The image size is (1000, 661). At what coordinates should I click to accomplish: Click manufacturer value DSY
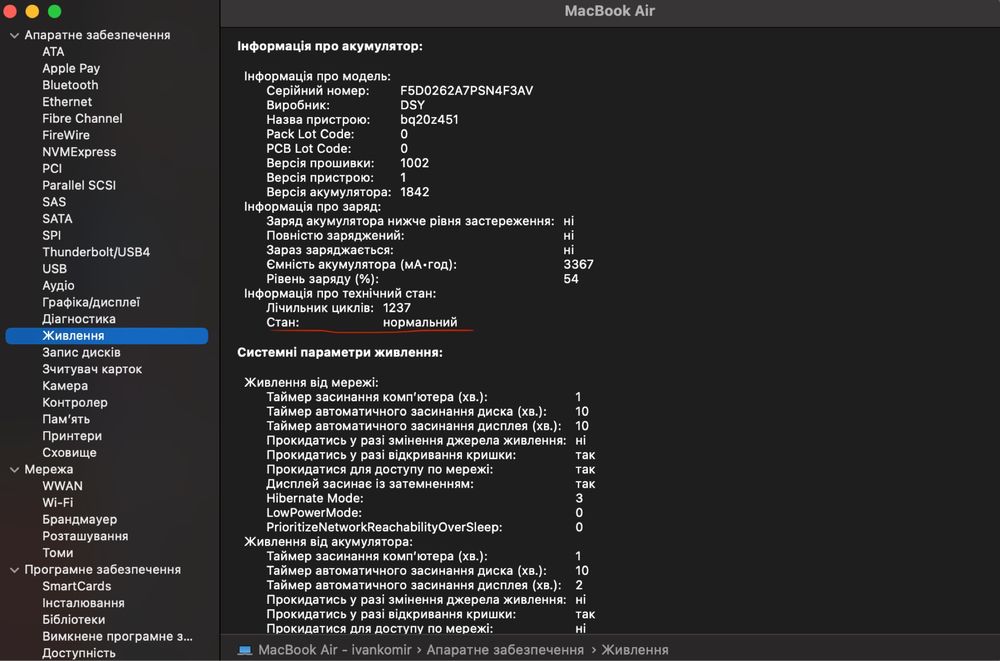click(412, 105)
